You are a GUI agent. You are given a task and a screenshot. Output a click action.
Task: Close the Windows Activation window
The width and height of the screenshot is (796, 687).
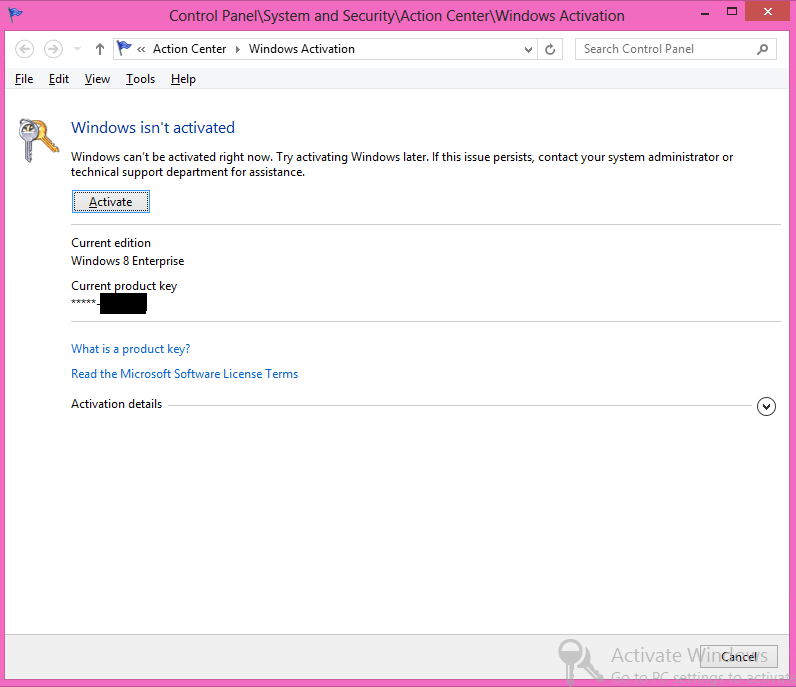click(x=768, y=11)
